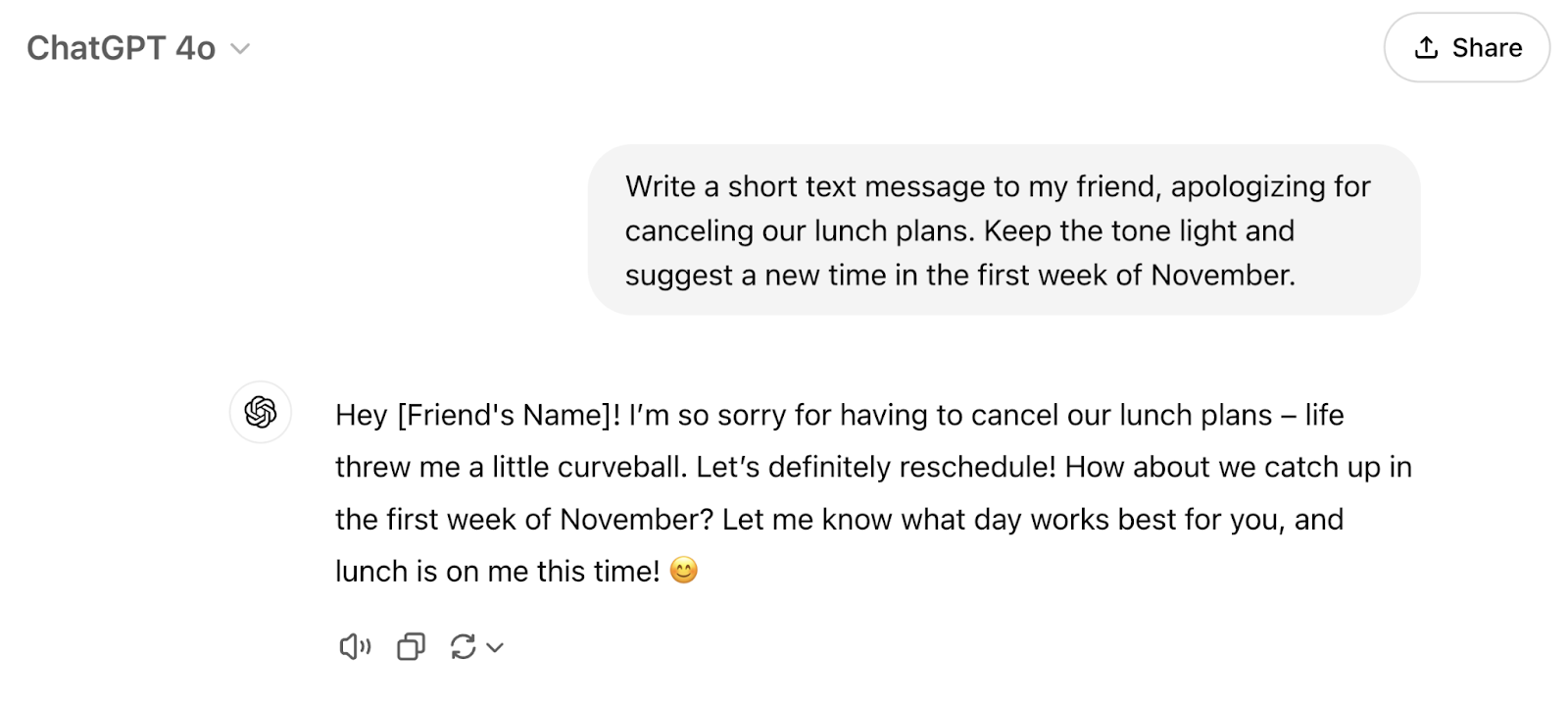This screenshot has height=708, width=1568.
Task: Copy ChatGPT's reply using the copy icon
Action: click(x=411, y=646)
